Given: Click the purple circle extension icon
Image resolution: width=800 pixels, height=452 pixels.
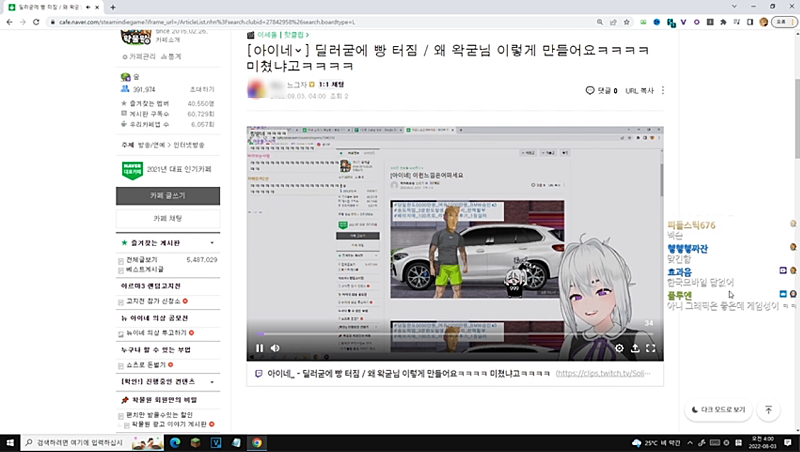Looking at the screenshot, I should [696, 22].
